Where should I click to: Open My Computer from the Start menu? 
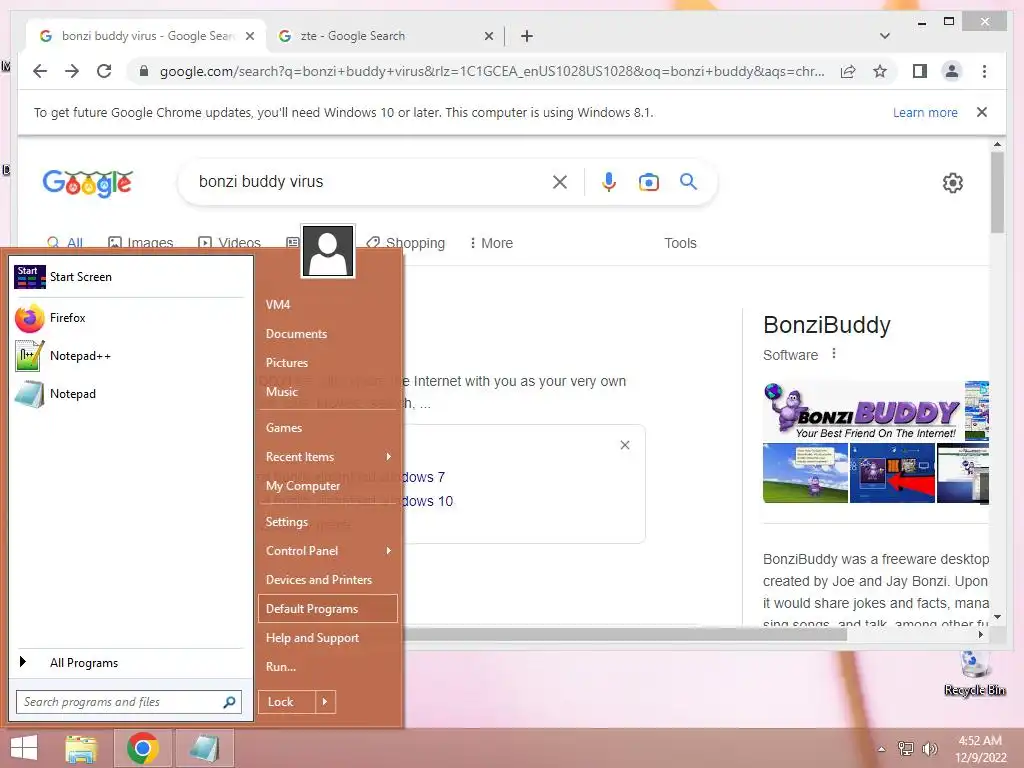point(328,486)
